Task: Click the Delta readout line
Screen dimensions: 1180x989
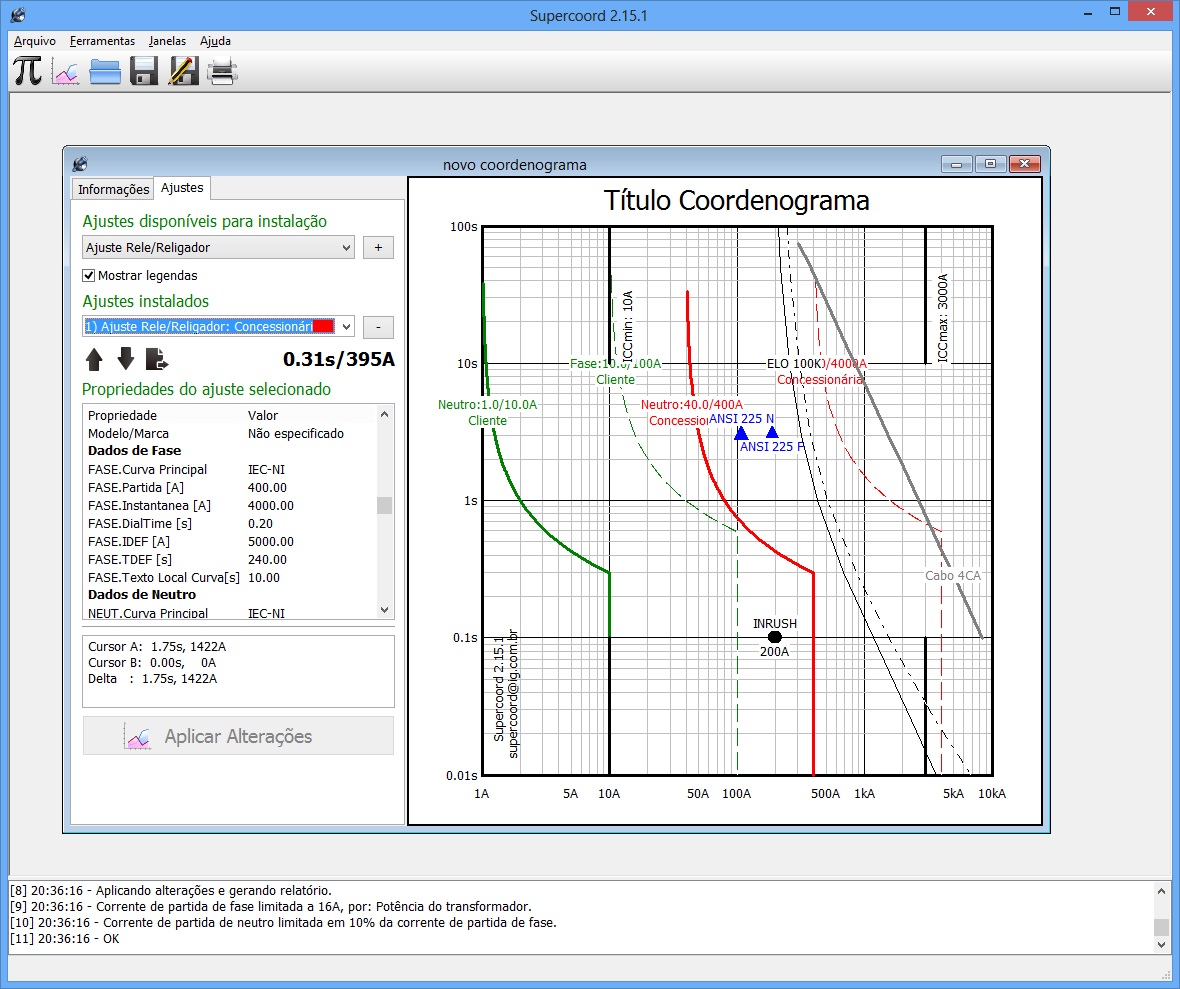Action: tap(153, 679)
